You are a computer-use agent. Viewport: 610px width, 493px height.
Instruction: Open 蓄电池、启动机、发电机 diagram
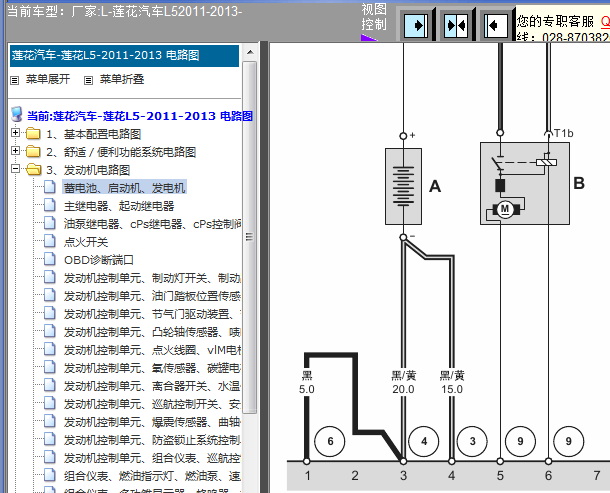(x=124, y=188)
